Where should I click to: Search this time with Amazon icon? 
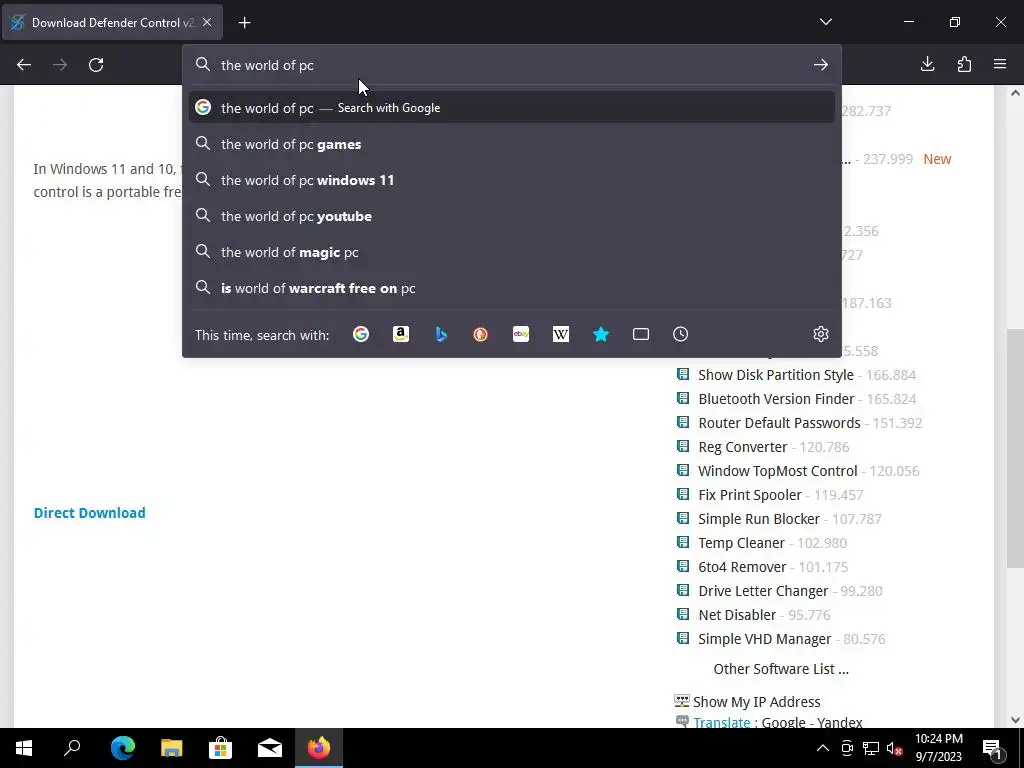[401, 334]
